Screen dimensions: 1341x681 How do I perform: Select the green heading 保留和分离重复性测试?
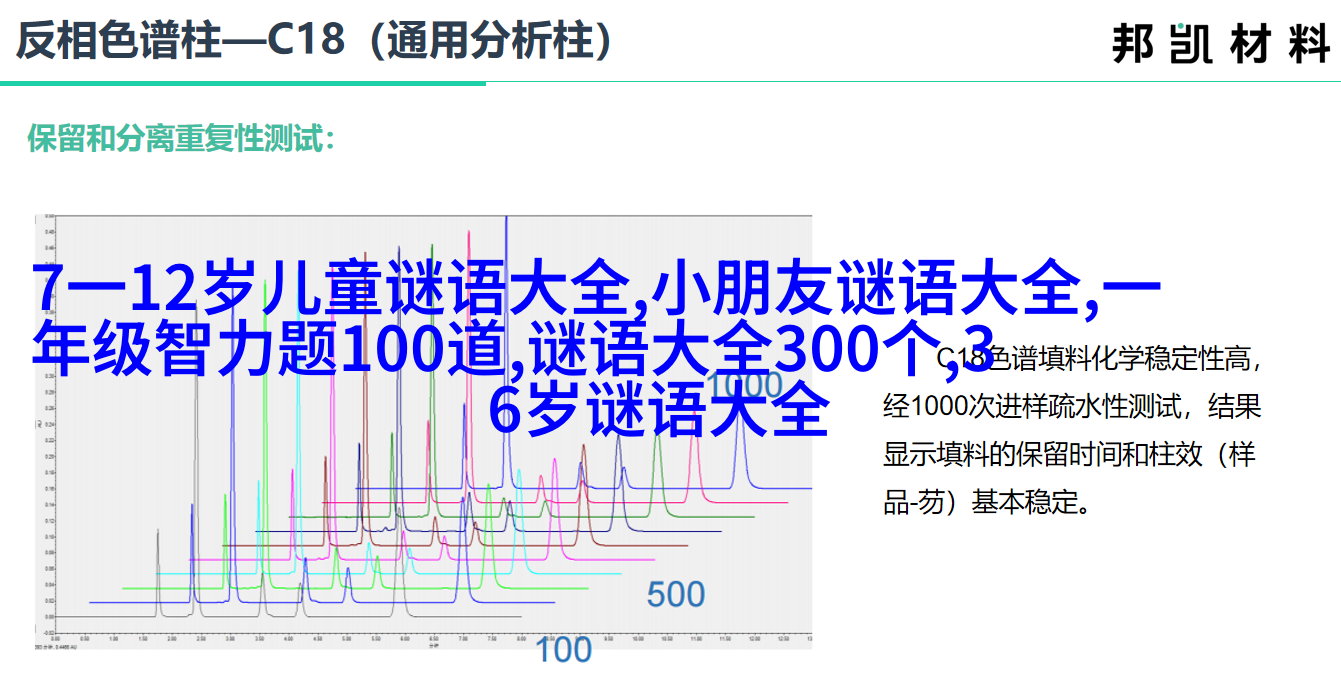[x=180, y=139]
